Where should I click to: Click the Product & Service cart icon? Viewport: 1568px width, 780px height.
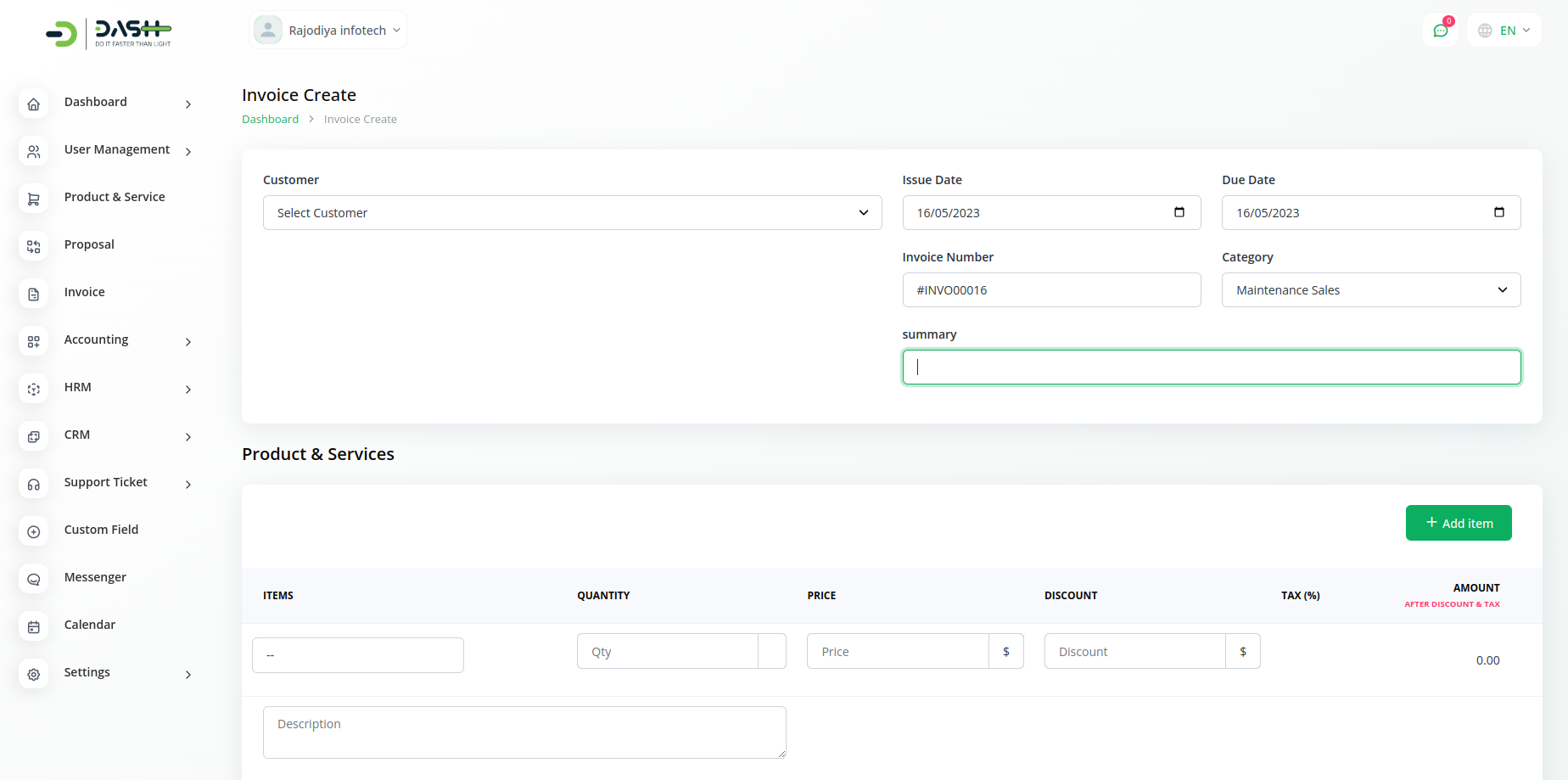tap(33, 199)
